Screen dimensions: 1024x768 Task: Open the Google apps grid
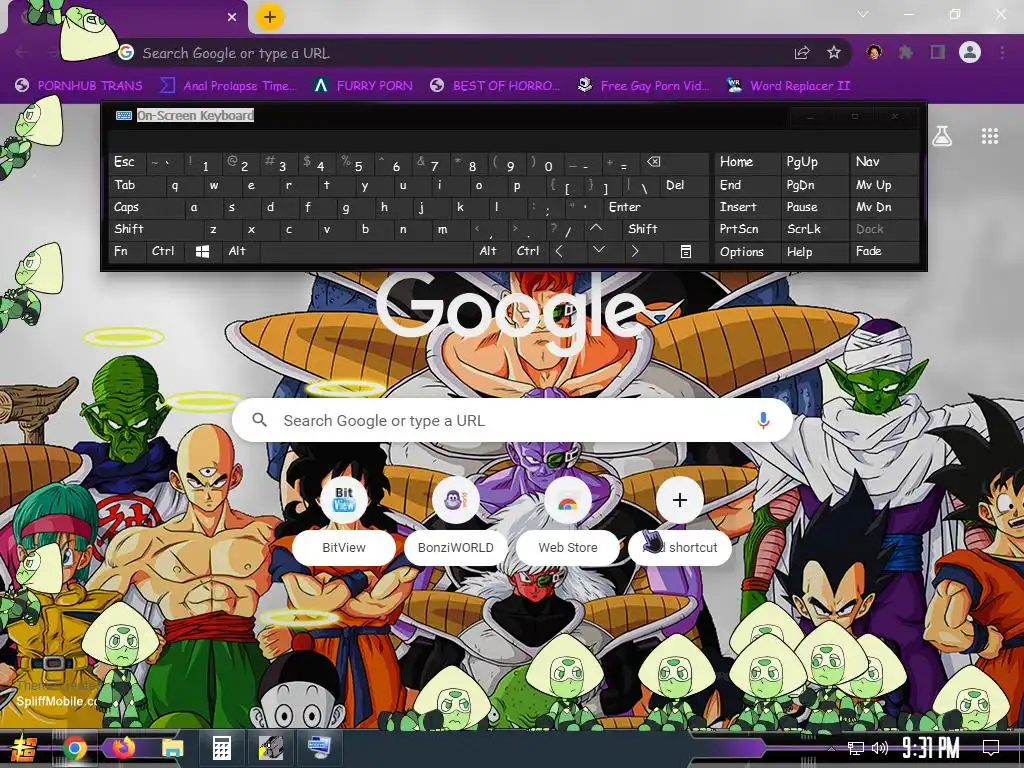pos(989,136)
